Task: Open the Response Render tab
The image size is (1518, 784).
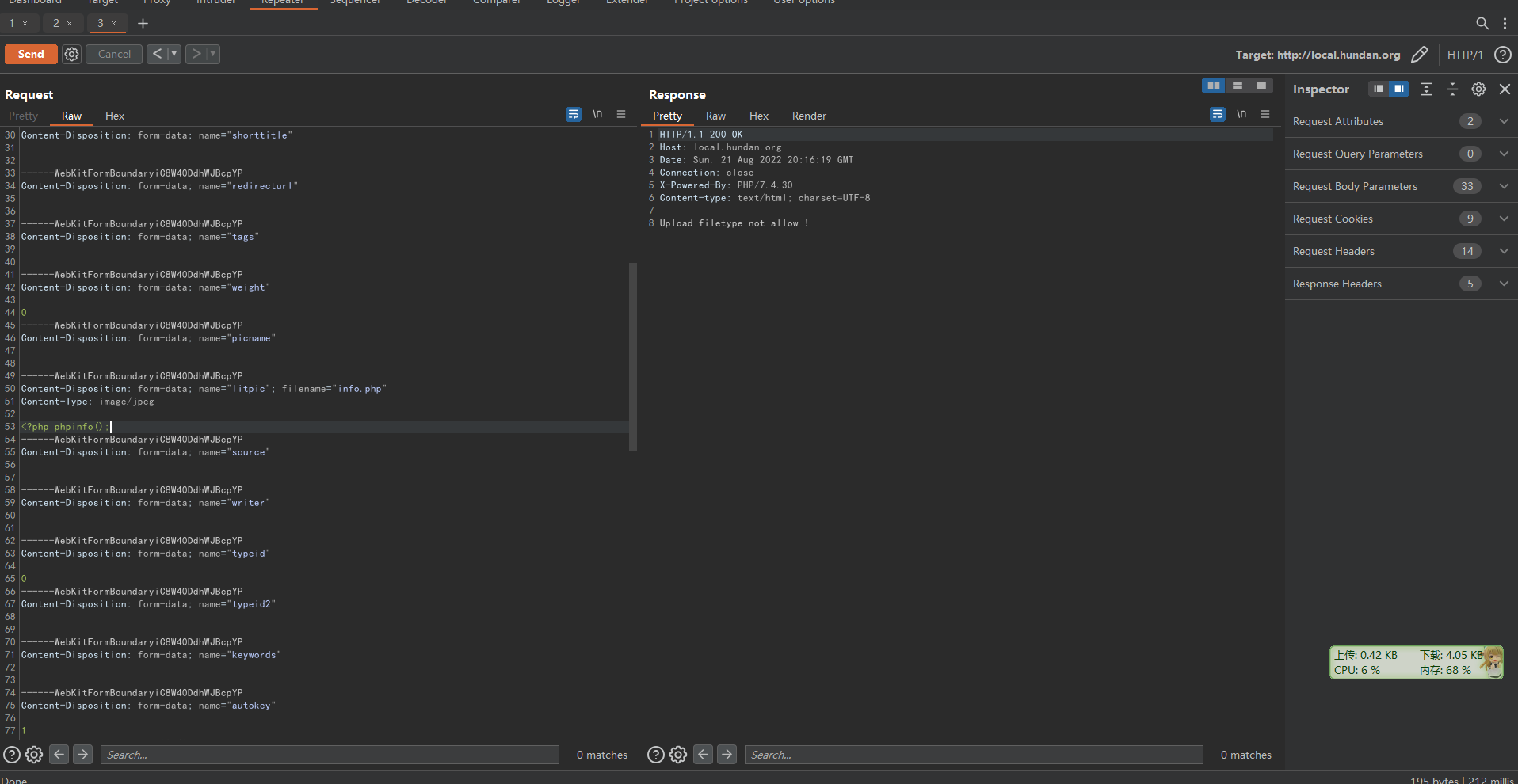Action: (x=809, y=116)
